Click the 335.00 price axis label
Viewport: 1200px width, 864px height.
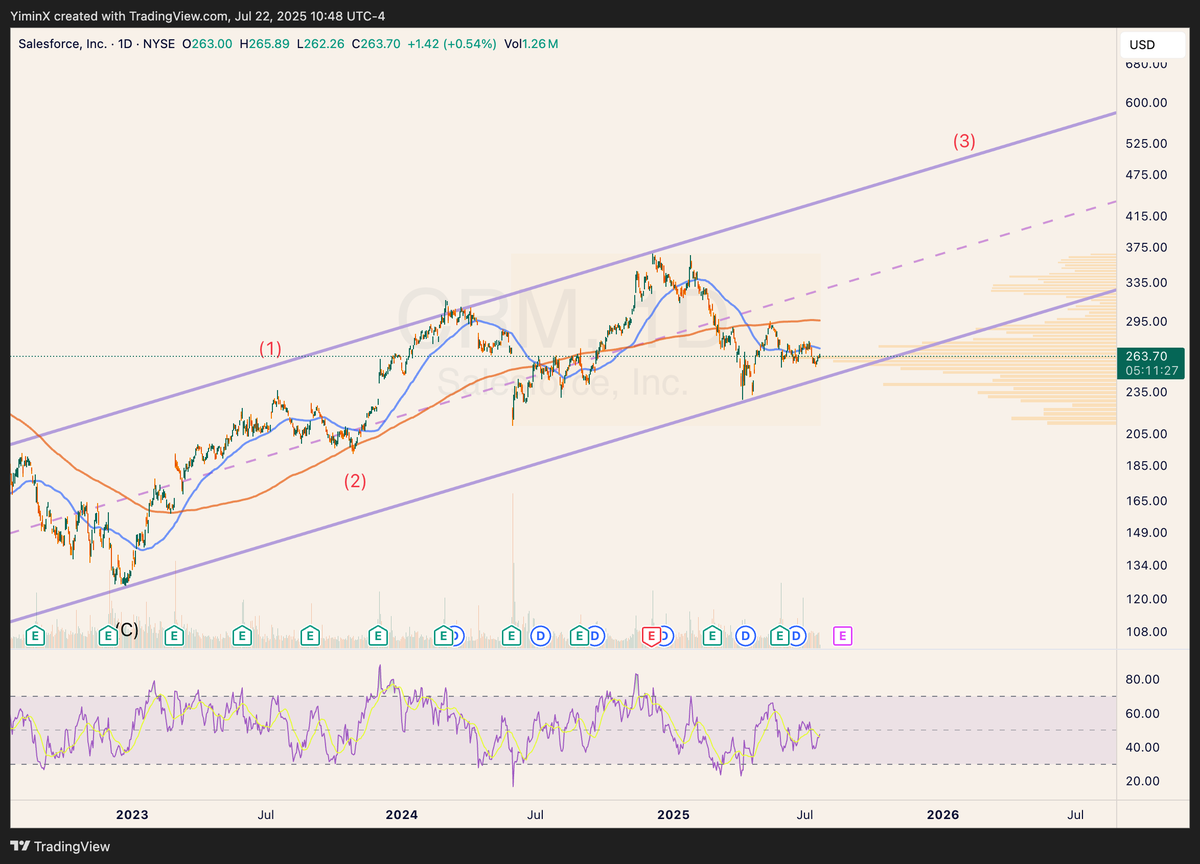tap(1145, 282)
